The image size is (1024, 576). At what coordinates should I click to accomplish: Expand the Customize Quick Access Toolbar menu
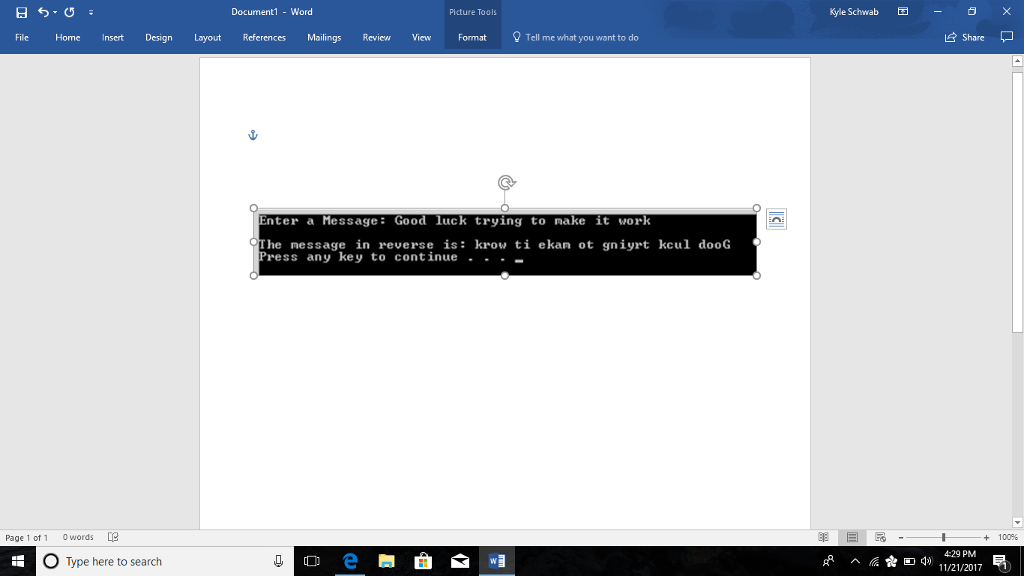(90, 11)
